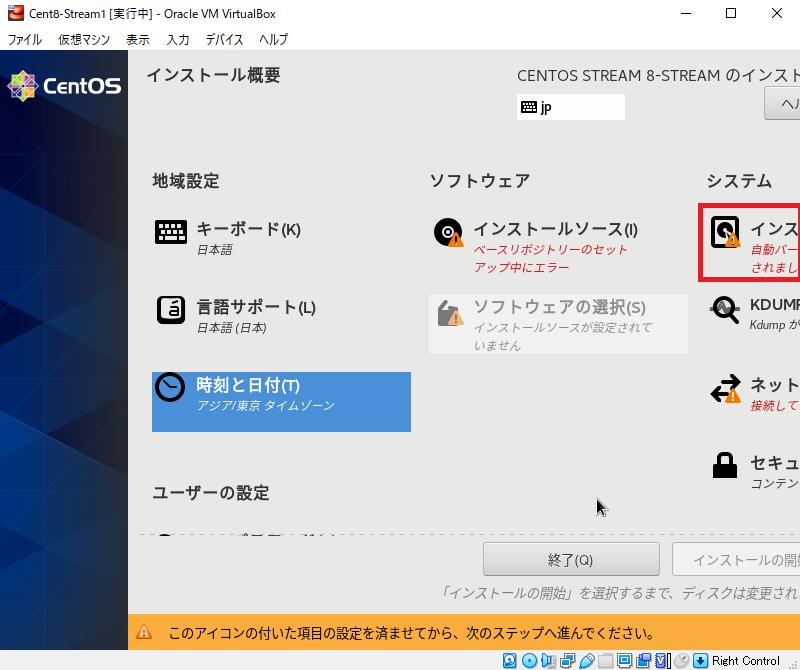The image size is (800, 670).
Task: Open the installation destination disk icon
Action: [725, 232]
